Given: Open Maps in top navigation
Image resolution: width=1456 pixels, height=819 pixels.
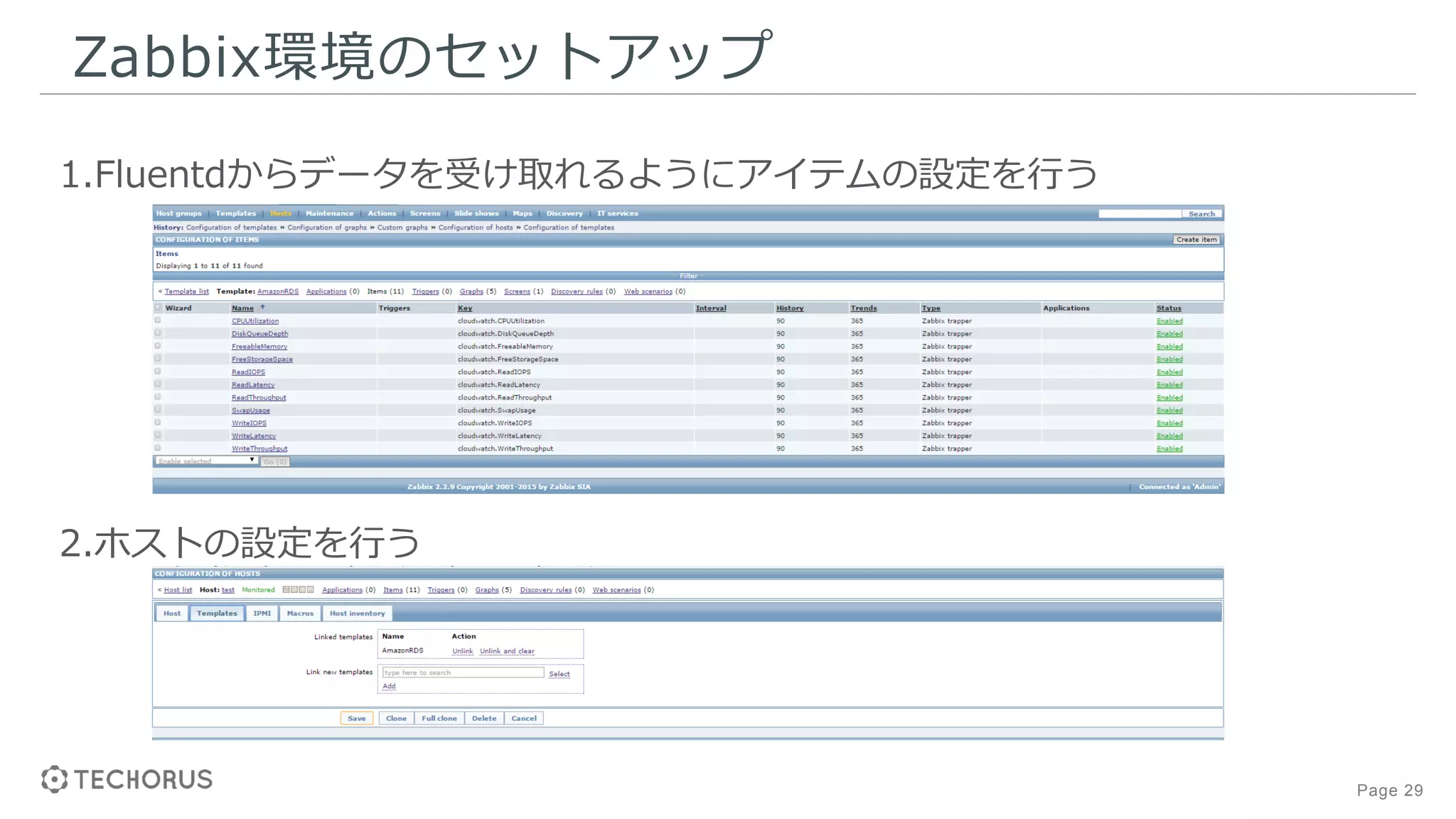Looking at the screenshot, I should [523, 213].
